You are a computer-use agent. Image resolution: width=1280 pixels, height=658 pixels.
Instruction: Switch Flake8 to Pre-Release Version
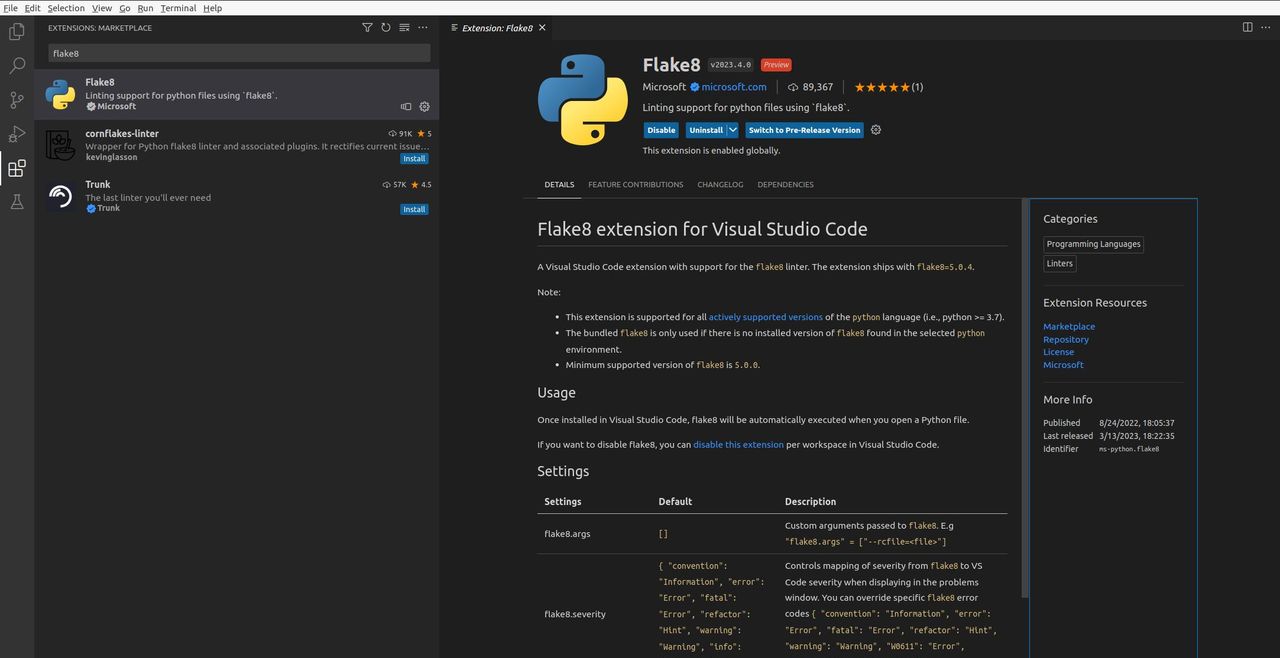point(804,130)
